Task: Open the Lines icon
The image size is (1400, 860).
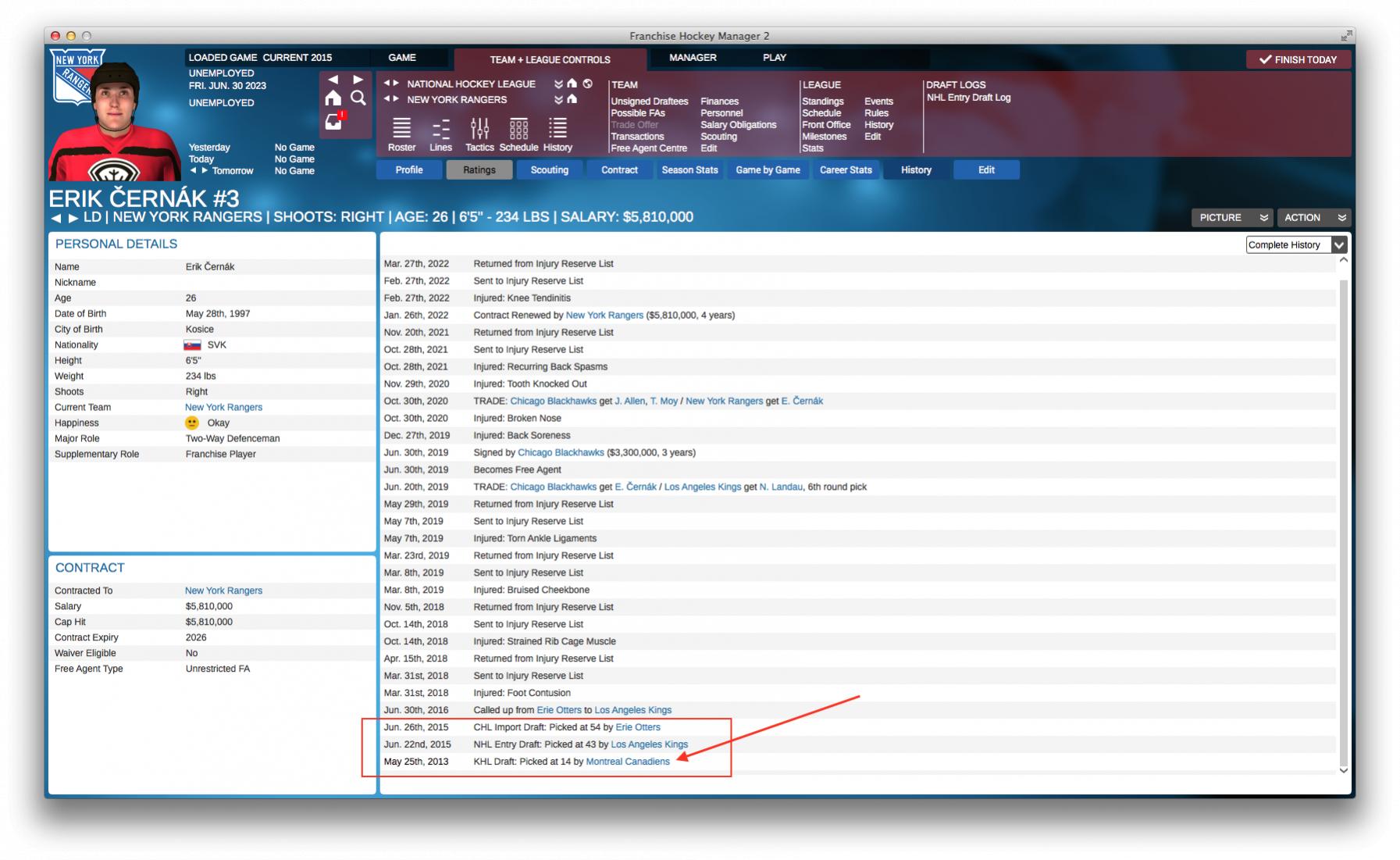Action: [440, 129]
